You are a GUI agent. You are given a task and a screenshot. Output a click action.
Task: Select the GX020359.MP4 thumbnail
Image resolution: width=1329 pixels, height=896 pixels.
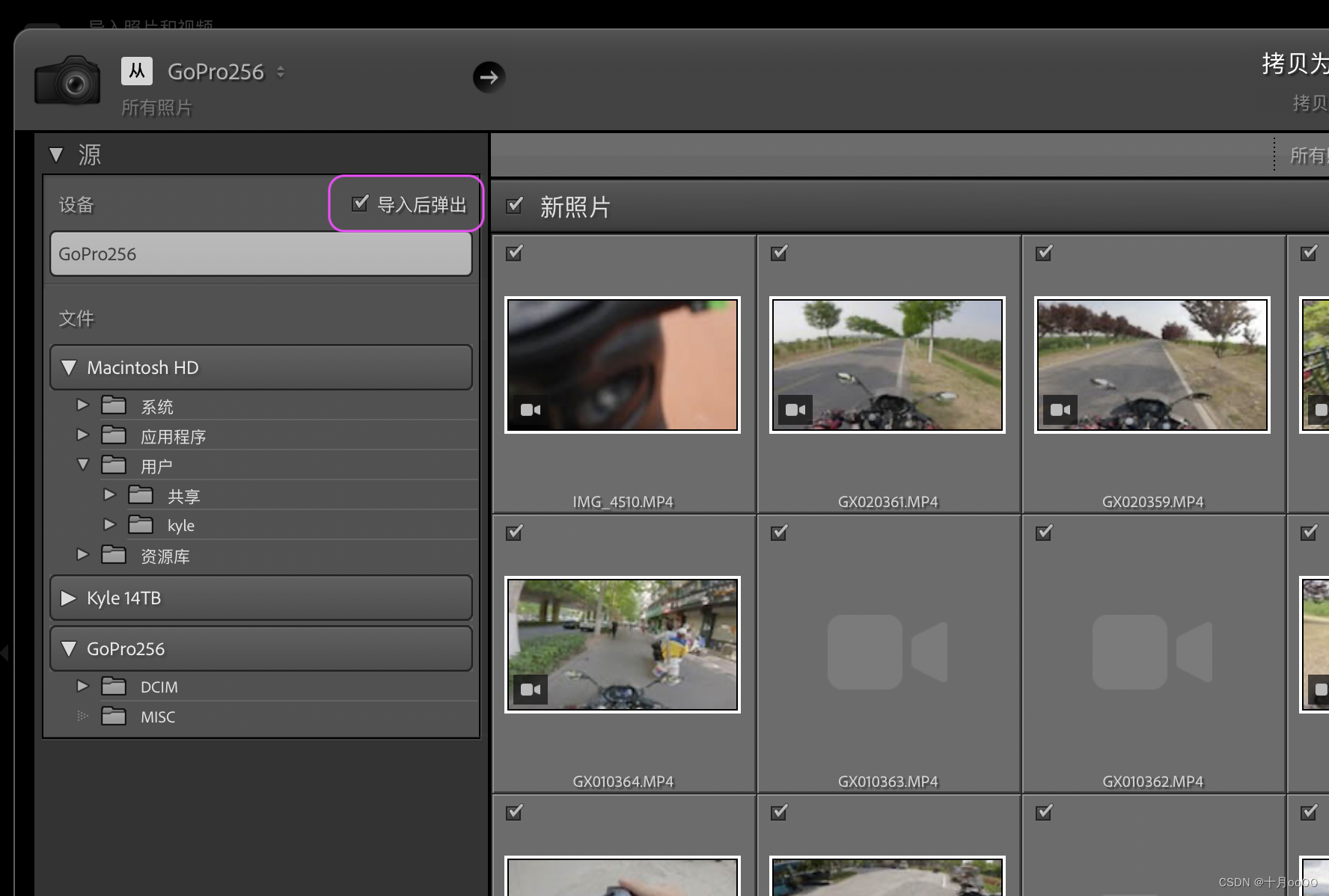pos(1152,365)
